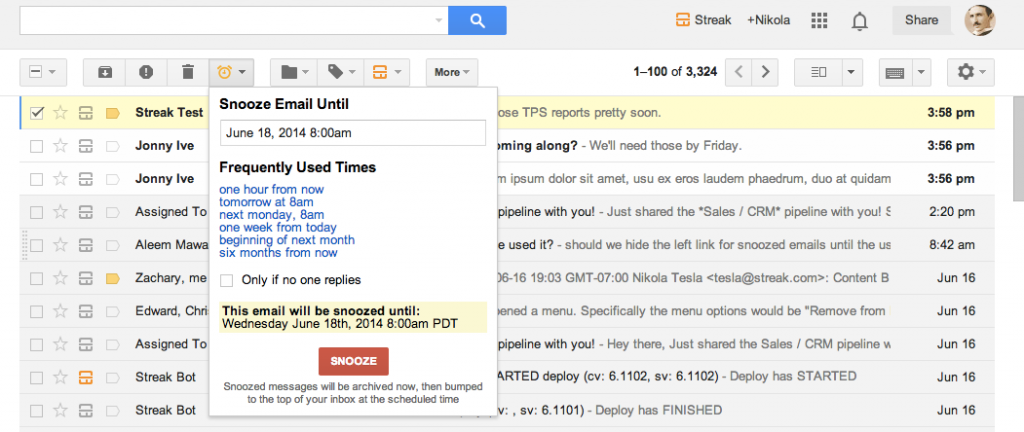Open the Streak box toolbar menu
Screen dimensions: 1024x432
[x=387, y=72]
